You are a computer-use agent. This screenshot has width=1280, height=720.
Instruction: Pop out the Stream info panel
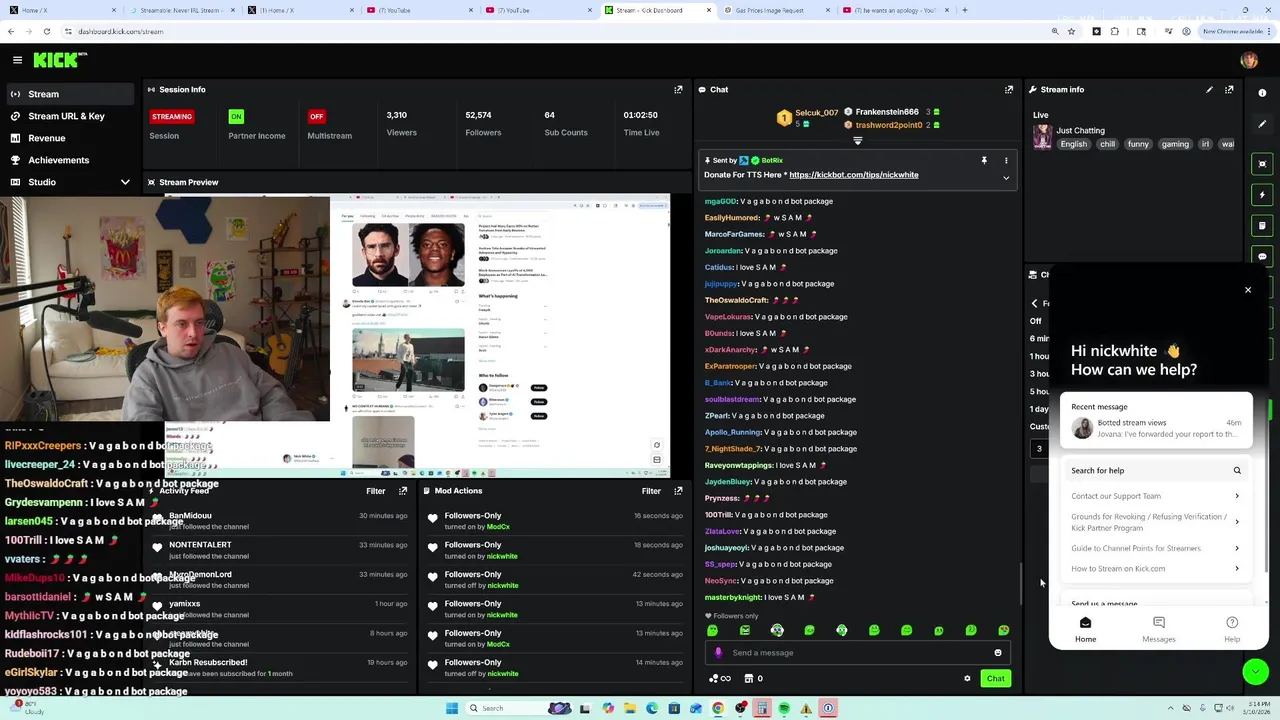click(x=1229, y=90)
